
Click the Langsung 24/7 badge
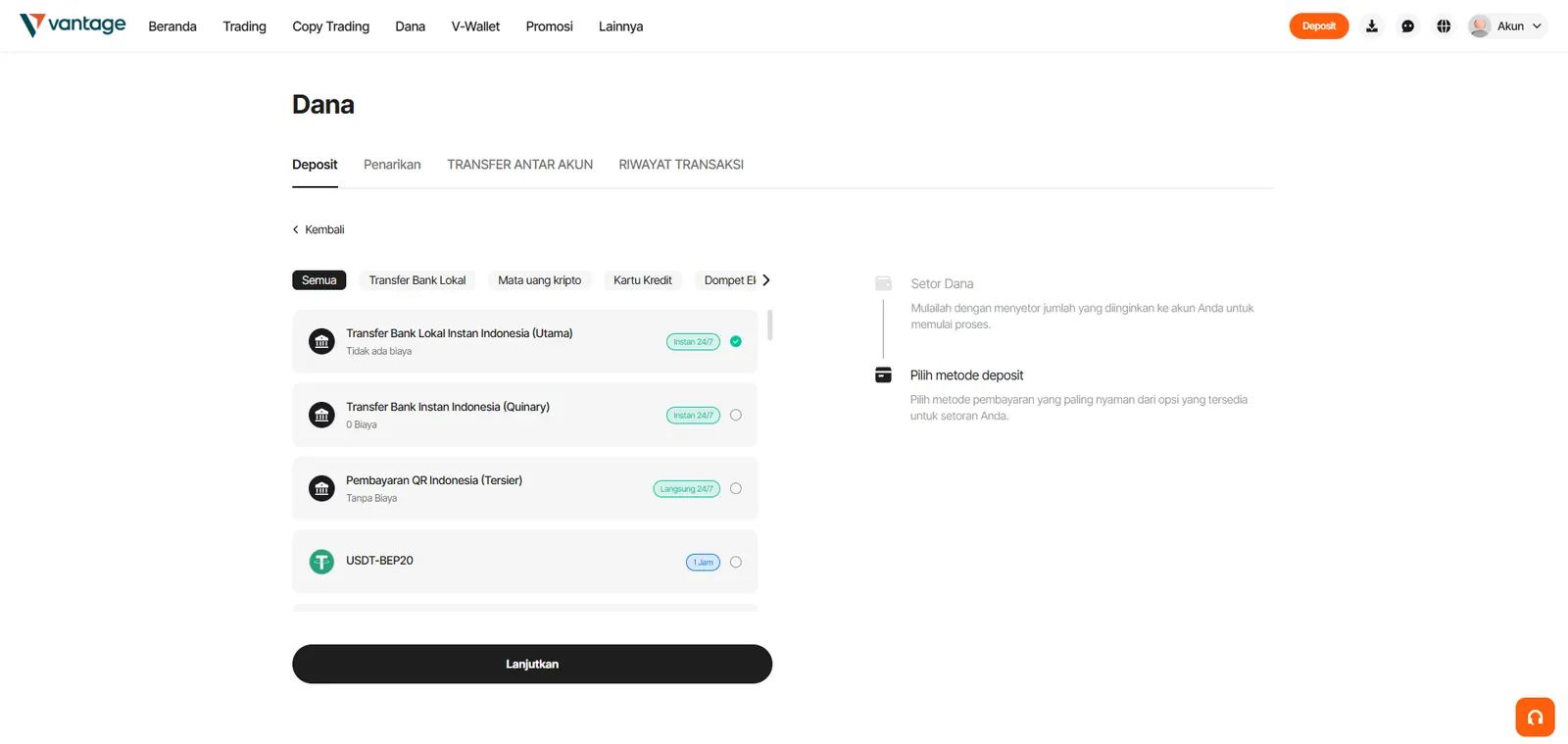point(686,489)
